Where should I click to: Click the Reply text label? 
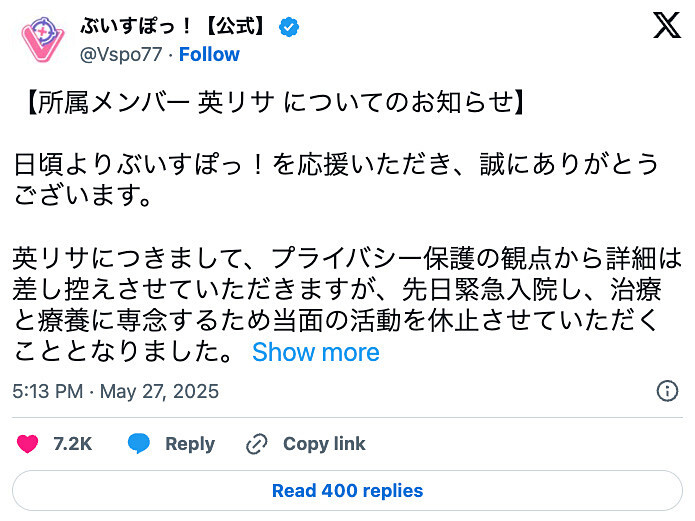point(190,444)
